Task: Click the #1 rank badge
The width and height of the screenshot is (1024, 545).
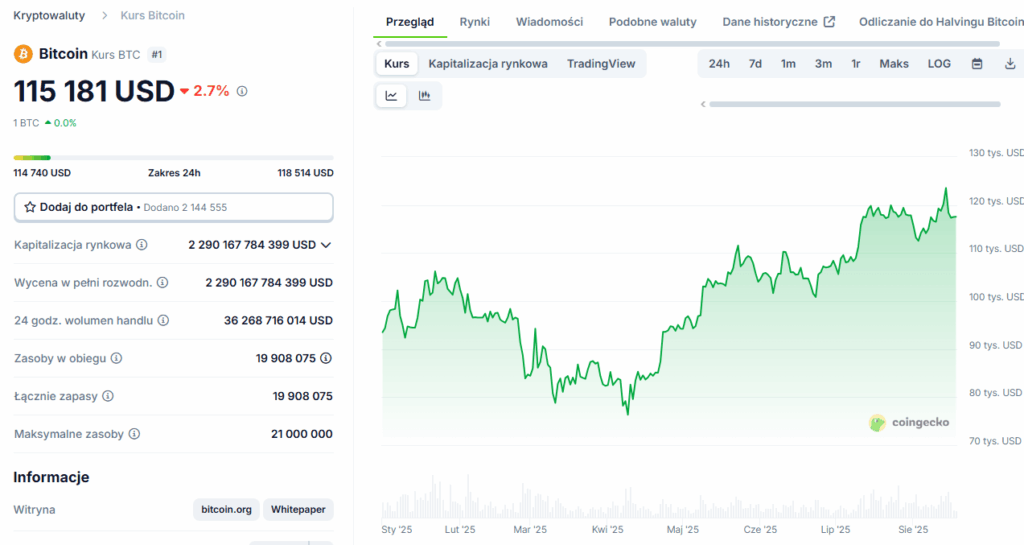Action: [x=157, y=55]
